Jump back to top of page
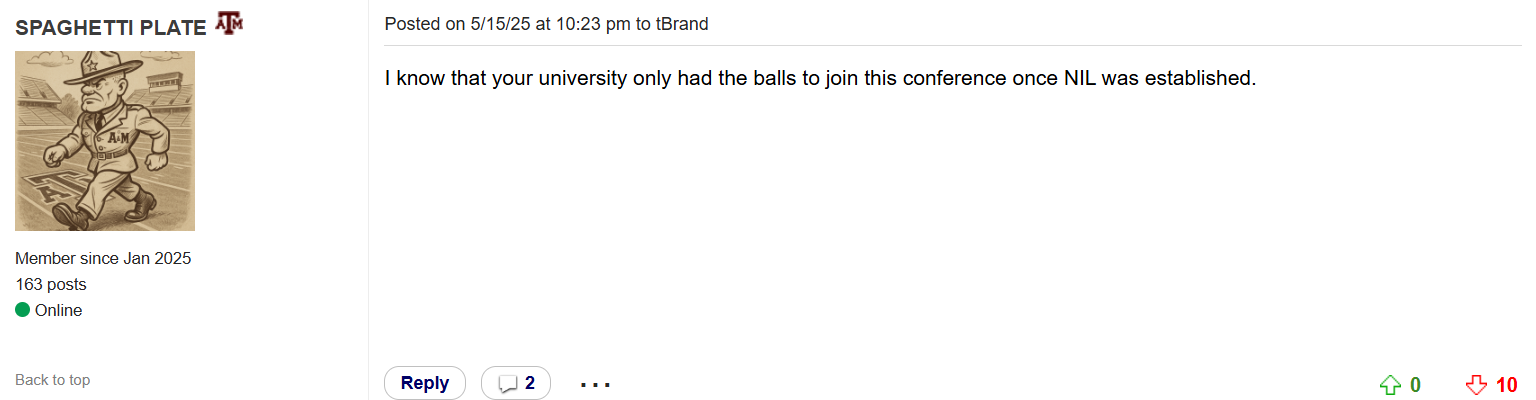1536x400 pixels. 52,380
